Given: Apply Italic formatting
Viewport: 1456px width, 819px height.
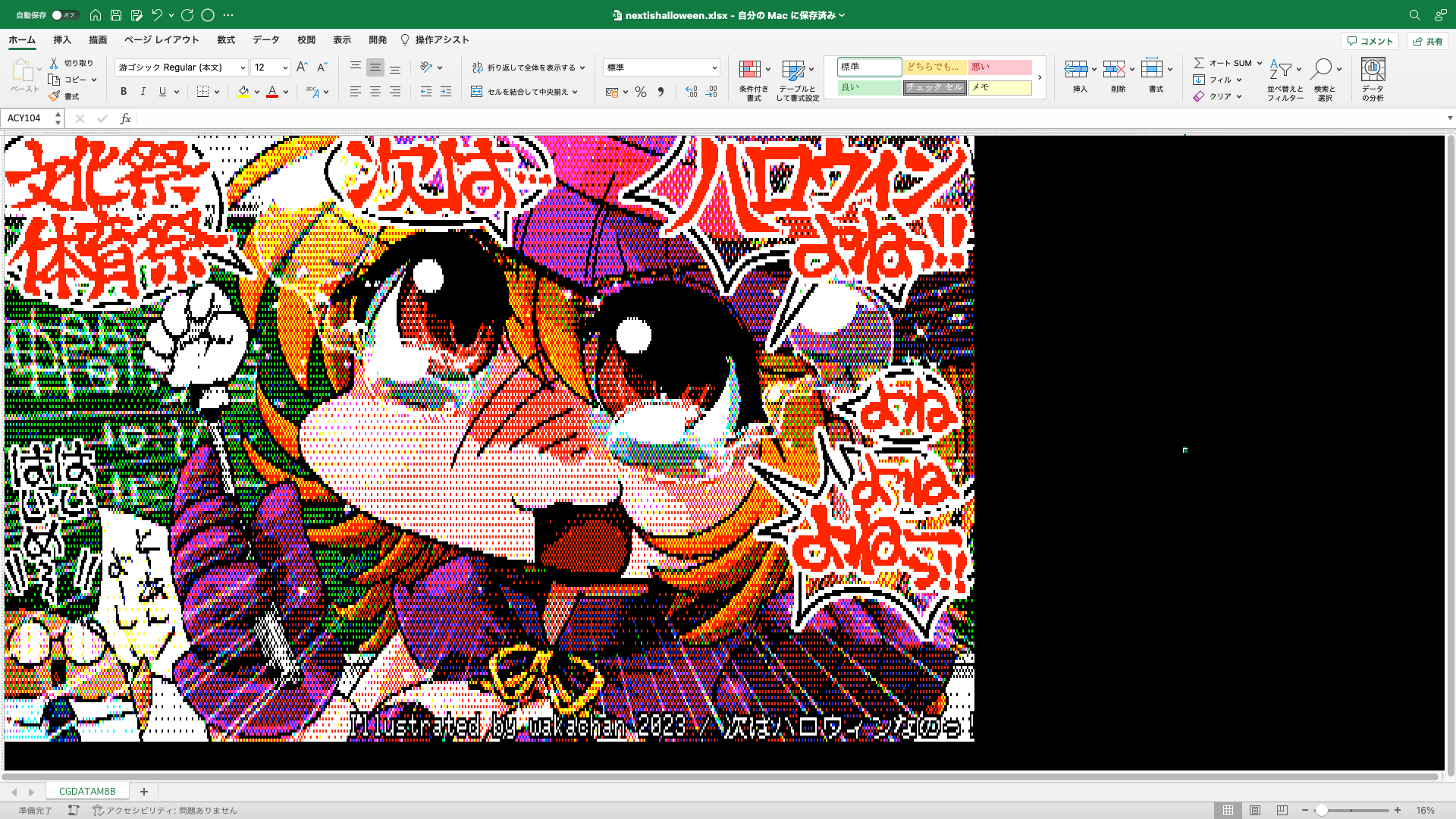Looking at the screenshot, I should pos(143,91).
